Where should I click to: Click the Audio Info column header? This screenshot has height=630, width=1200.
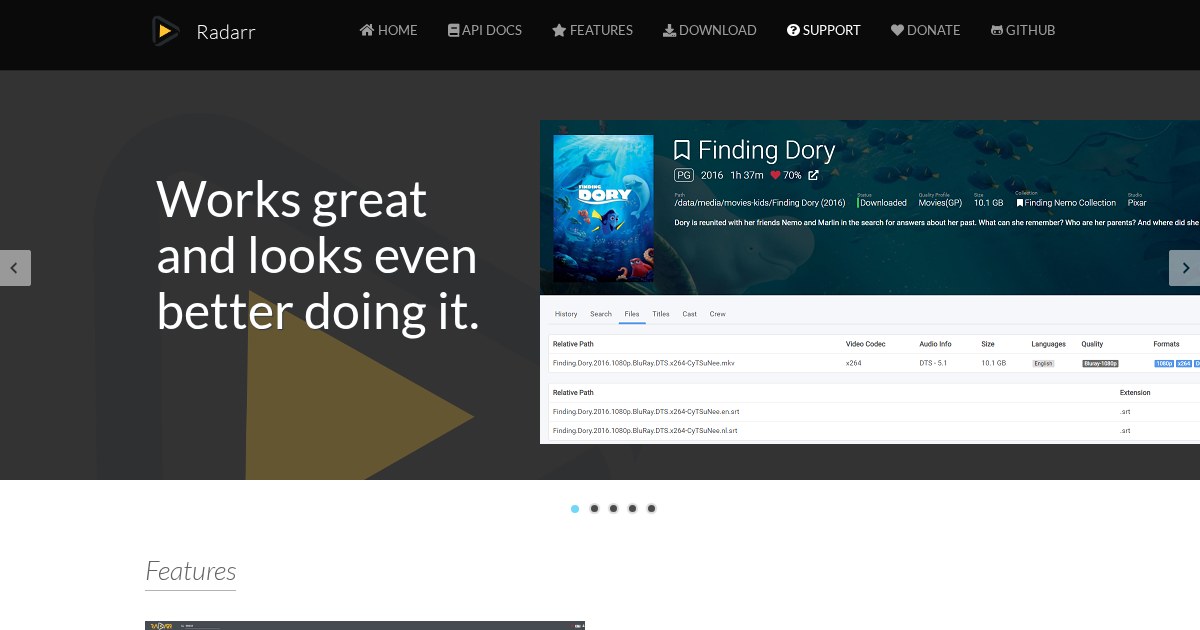(936, 344)
